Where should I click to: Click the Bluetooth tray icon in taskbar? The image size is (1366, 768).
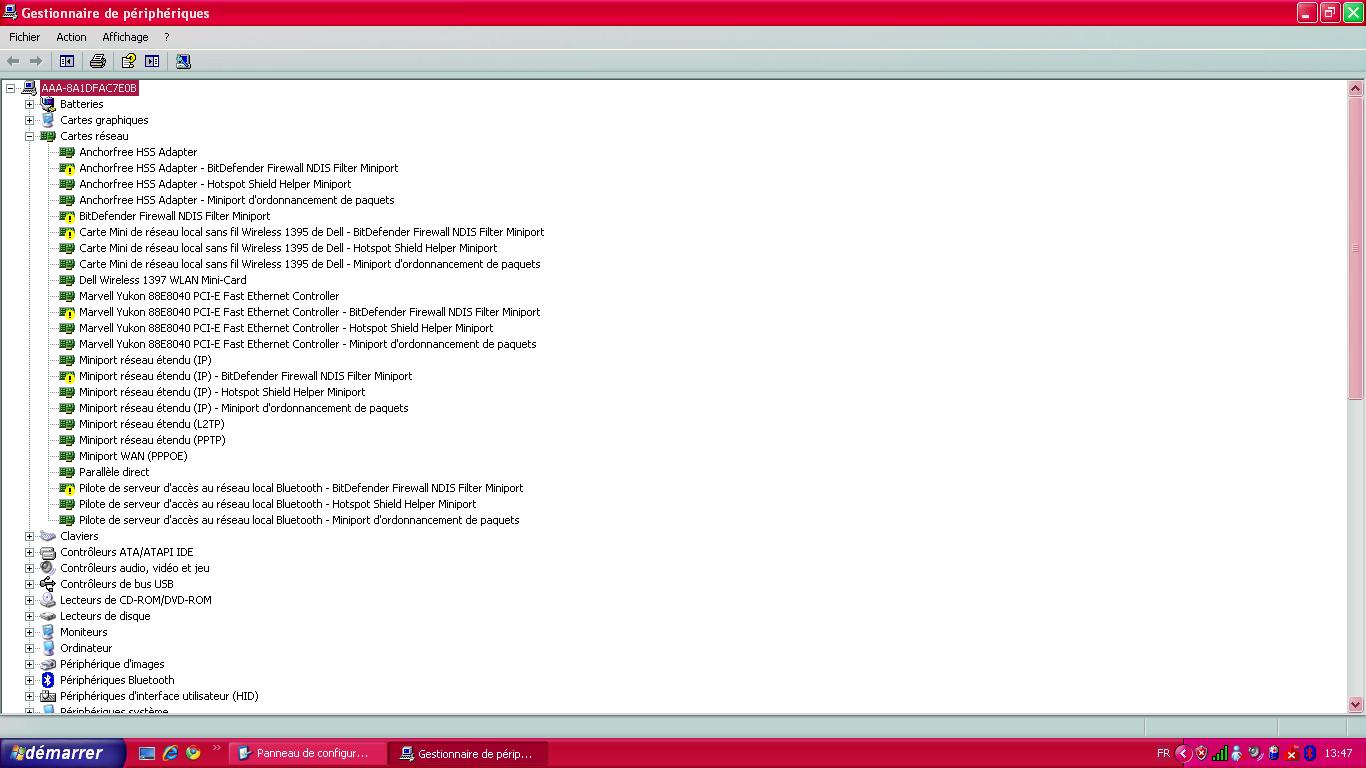pos(1309,753)
